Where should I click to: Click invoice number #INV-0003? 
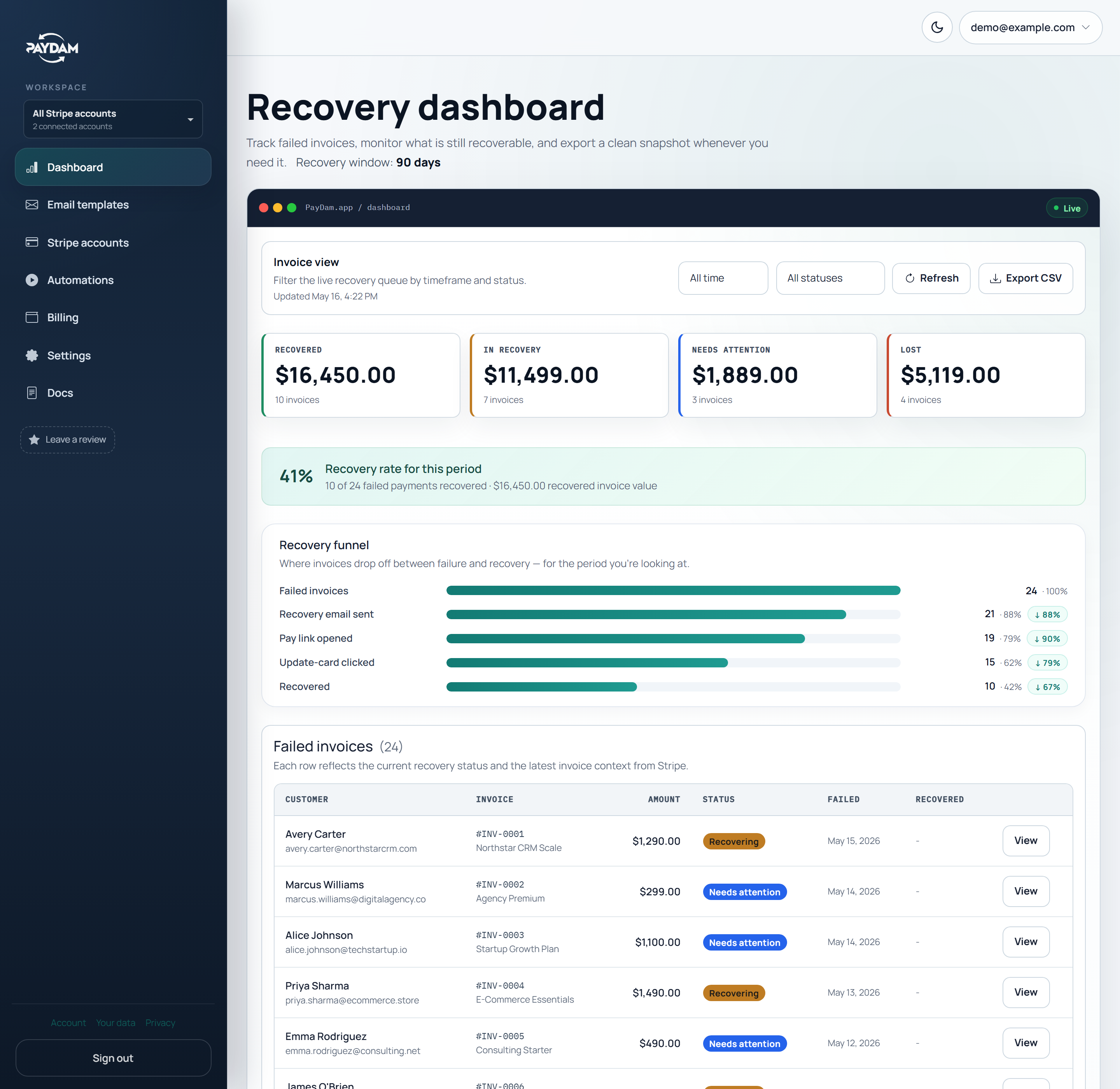(500, 935)
